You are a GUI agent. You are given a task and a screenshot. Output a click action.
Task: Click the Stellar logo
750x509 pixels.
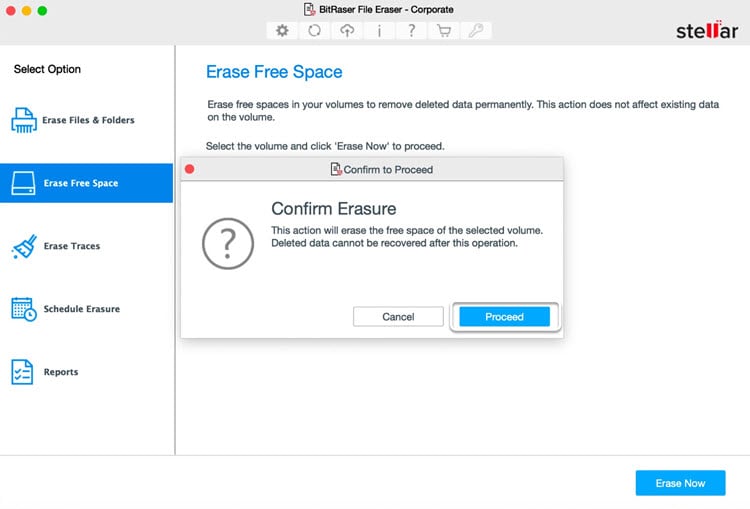706,30
